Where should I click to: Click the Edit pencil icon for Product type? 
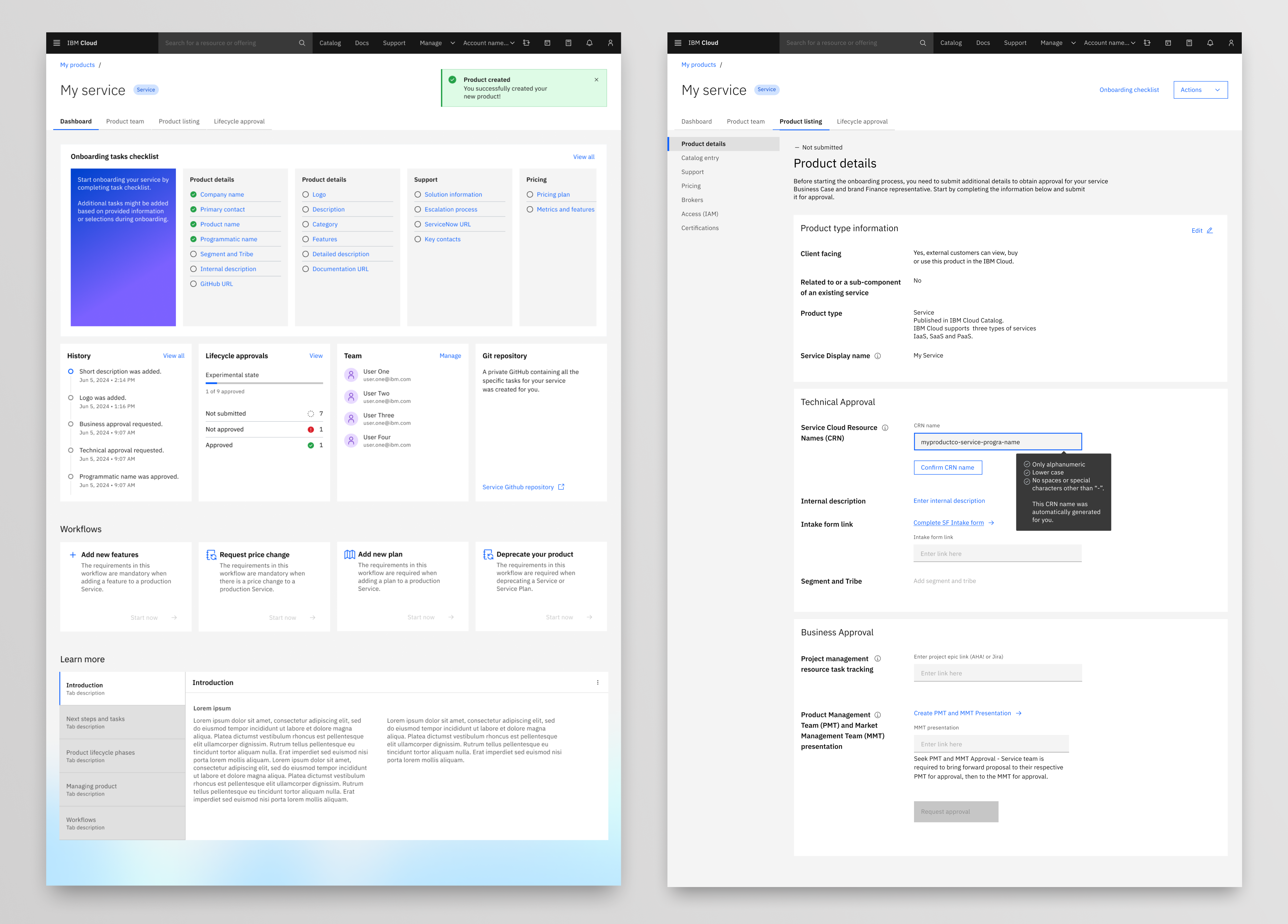1210,231
